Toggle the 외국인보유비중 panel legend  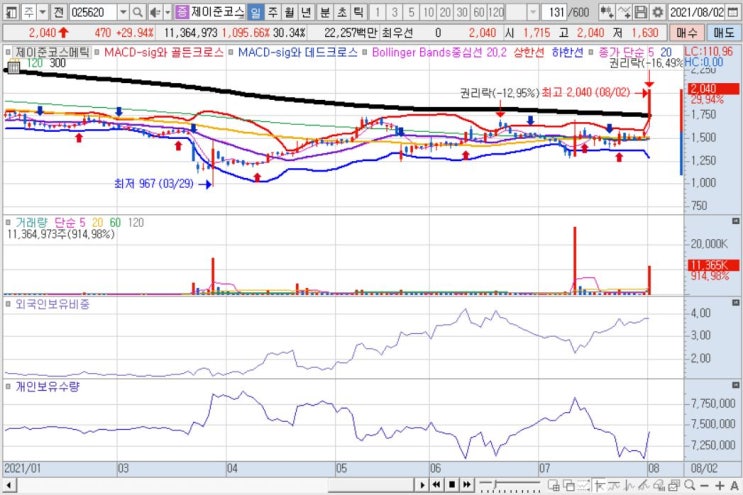(52, 304)
